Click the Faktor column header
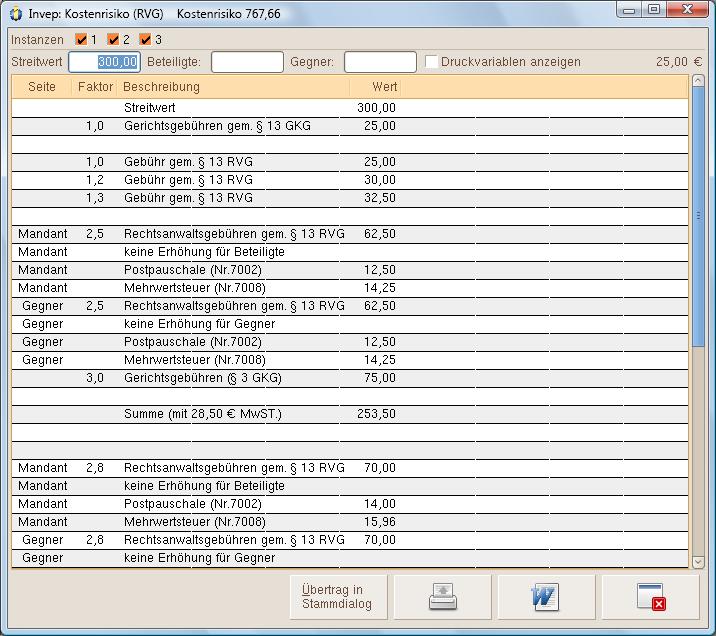This screenshot has width=716, height=636. click(95, 87)
